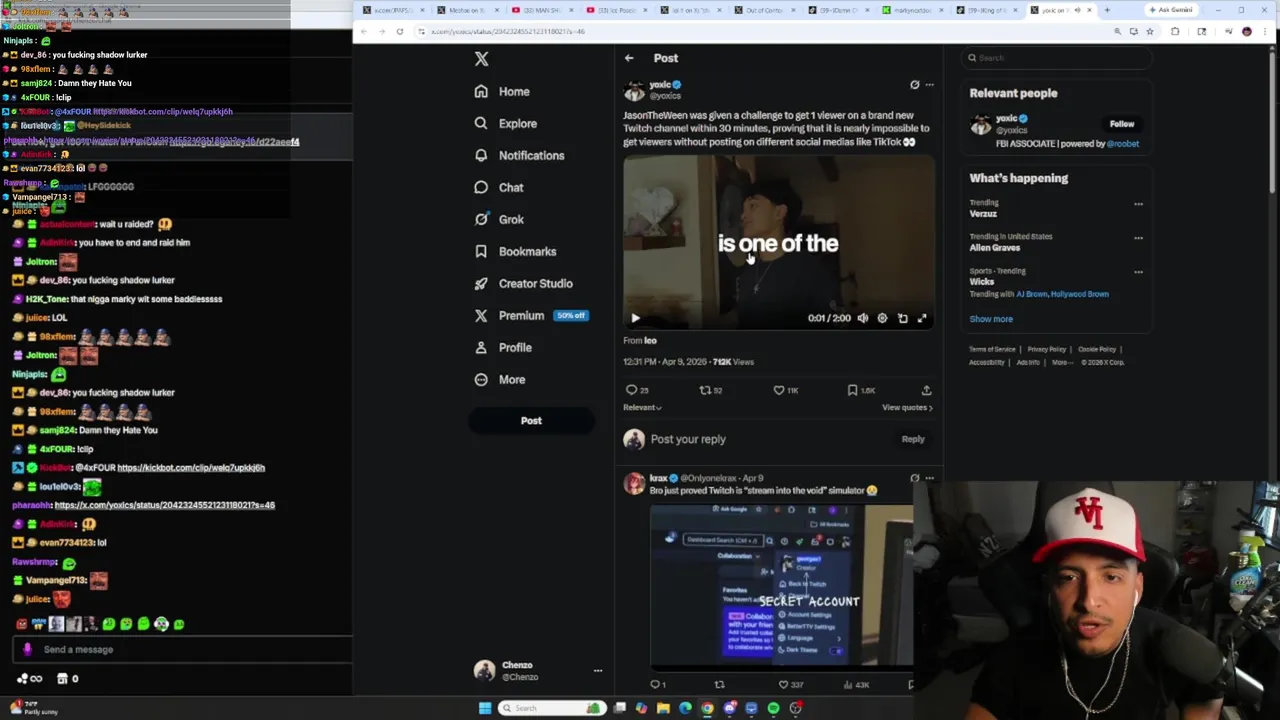The width and height of the screenshot is (1280, 720).
Task: Open Windows Start button
Action: point(485,708)
